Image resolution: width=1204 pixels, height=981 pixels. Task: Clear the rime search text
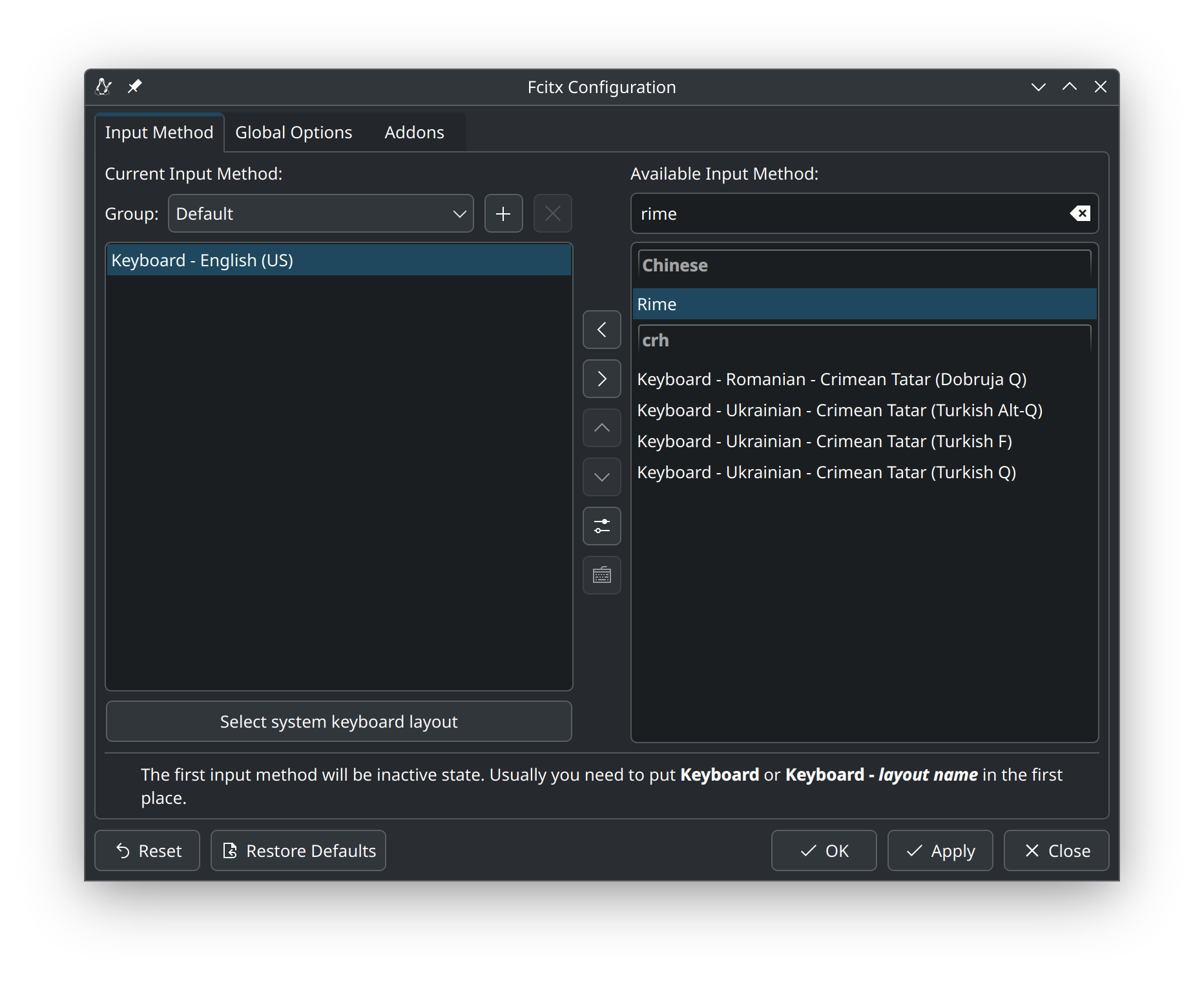point(1079,213)
